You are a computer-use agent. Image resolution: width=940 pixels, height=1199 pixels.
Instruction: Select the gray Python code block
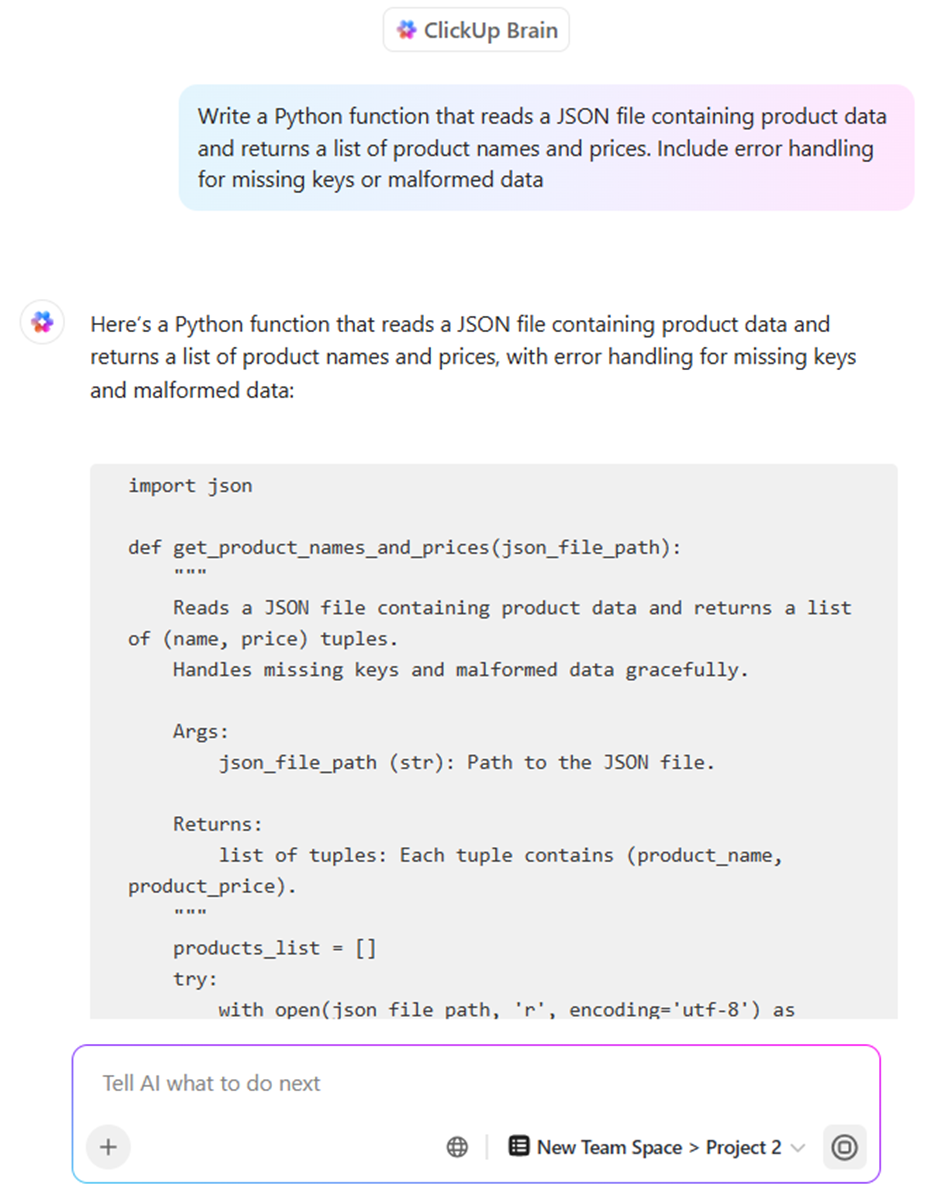tap(494, 740)
